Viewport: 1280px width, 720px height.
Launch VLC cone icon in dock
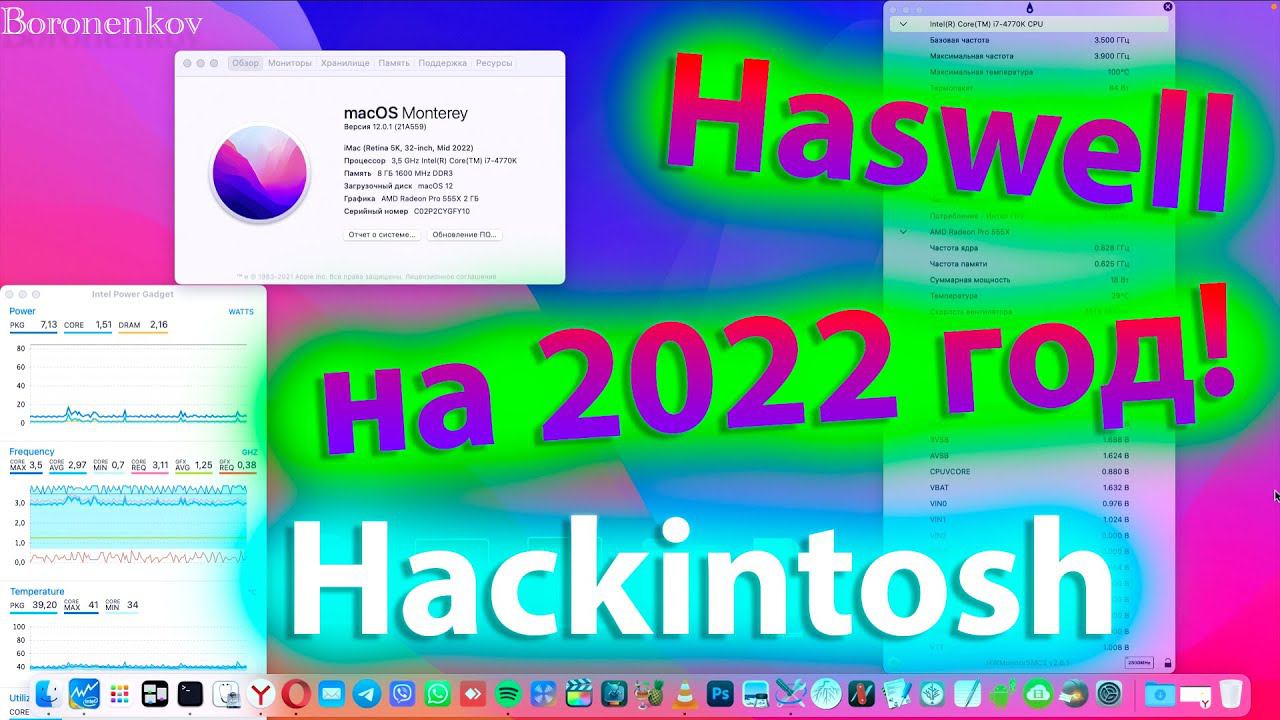coord(684,694)
